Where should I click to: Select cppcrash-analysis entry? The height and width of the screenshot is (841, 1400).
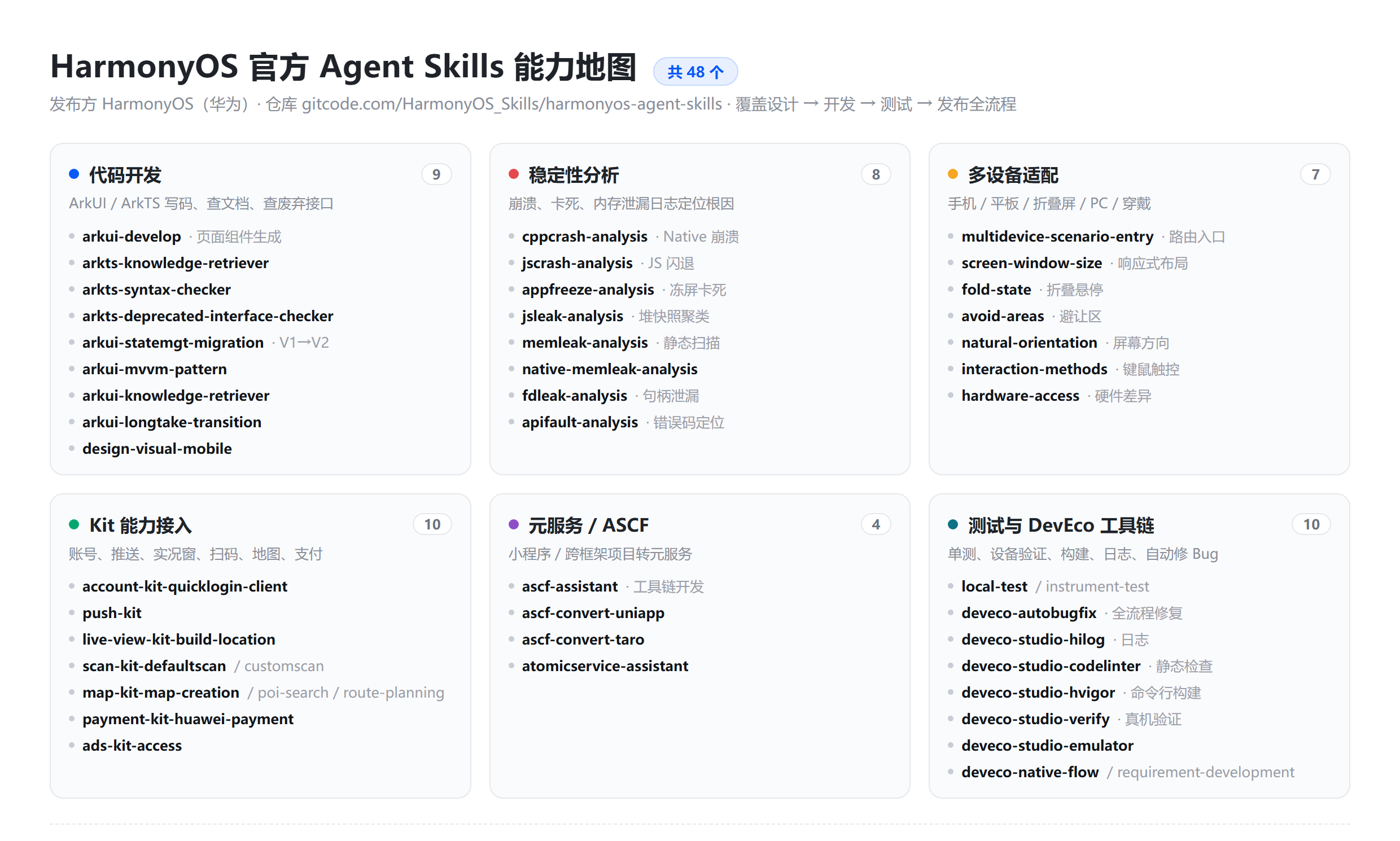(584, 236)
